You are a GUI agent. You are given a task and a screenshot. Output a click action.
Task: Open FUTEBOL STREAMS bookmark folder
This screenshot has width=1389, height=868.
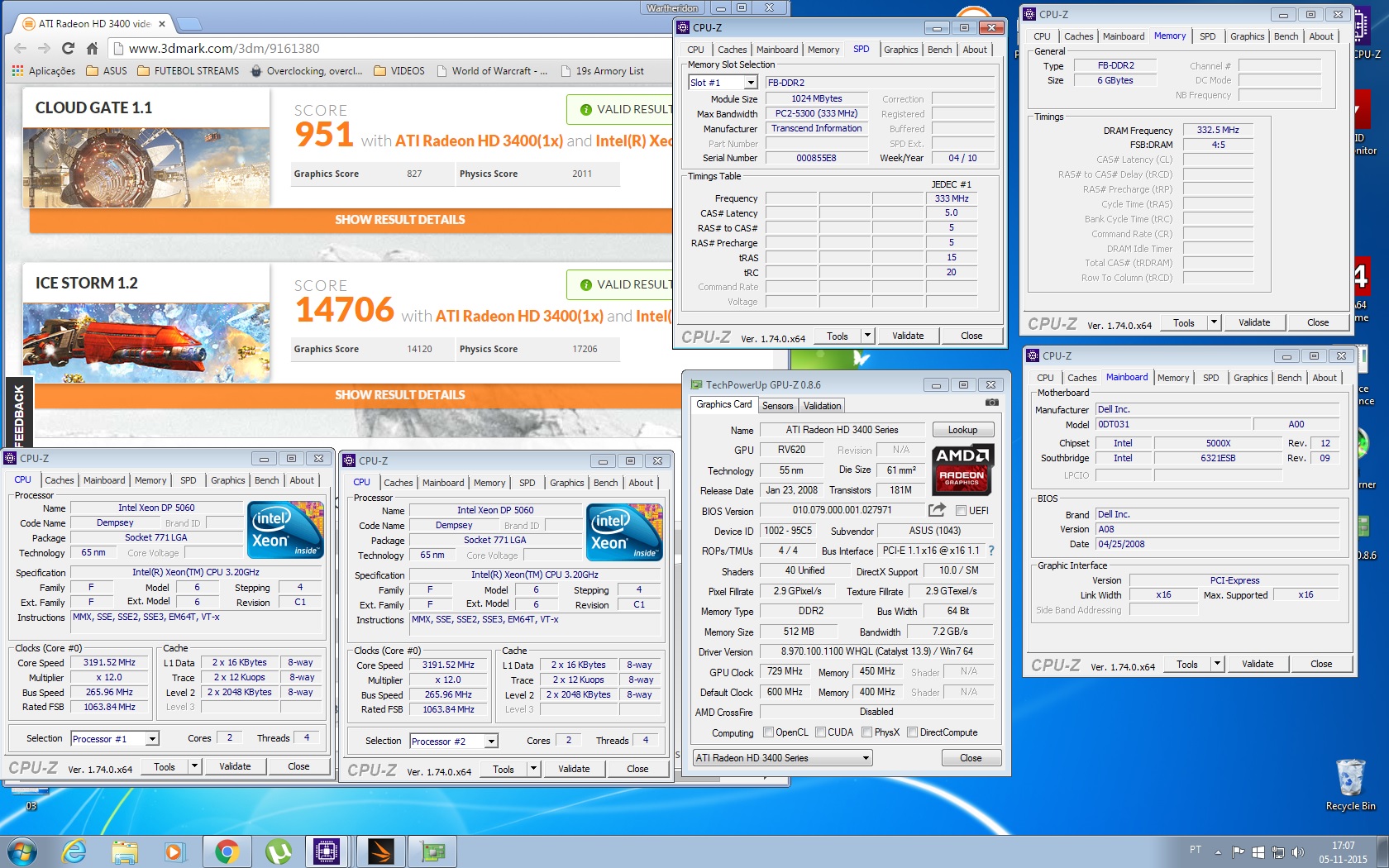pos(188,71)
